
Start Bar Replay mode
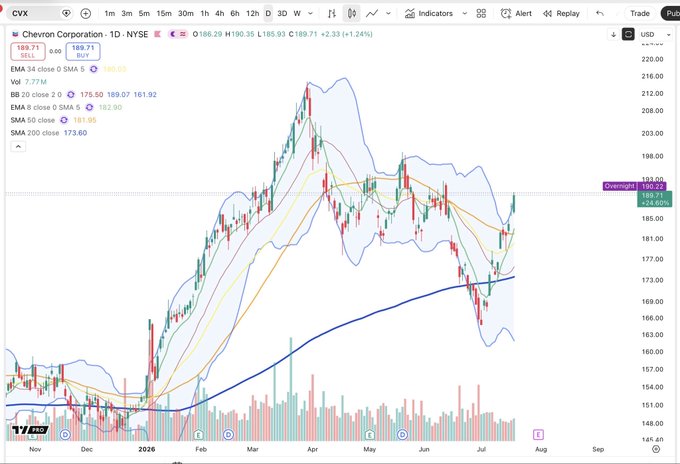561,14
